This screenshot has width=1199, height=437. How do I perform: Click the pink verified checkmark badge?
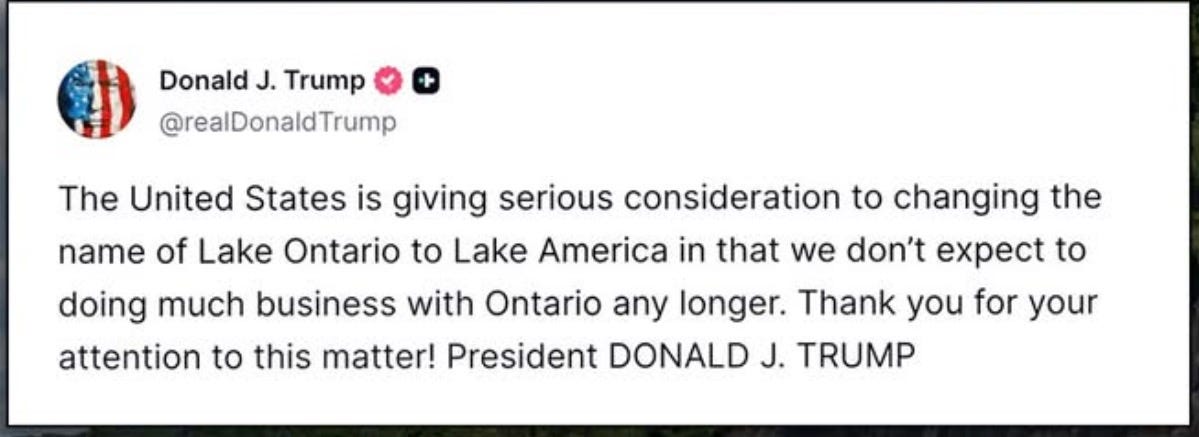click(x=388, y=81)
